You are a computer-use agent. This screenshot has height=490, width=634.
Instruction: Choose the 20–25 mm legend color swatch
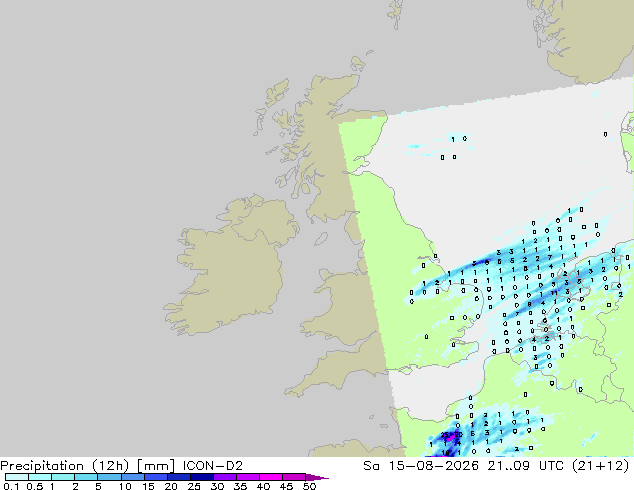tap(179, 477)
